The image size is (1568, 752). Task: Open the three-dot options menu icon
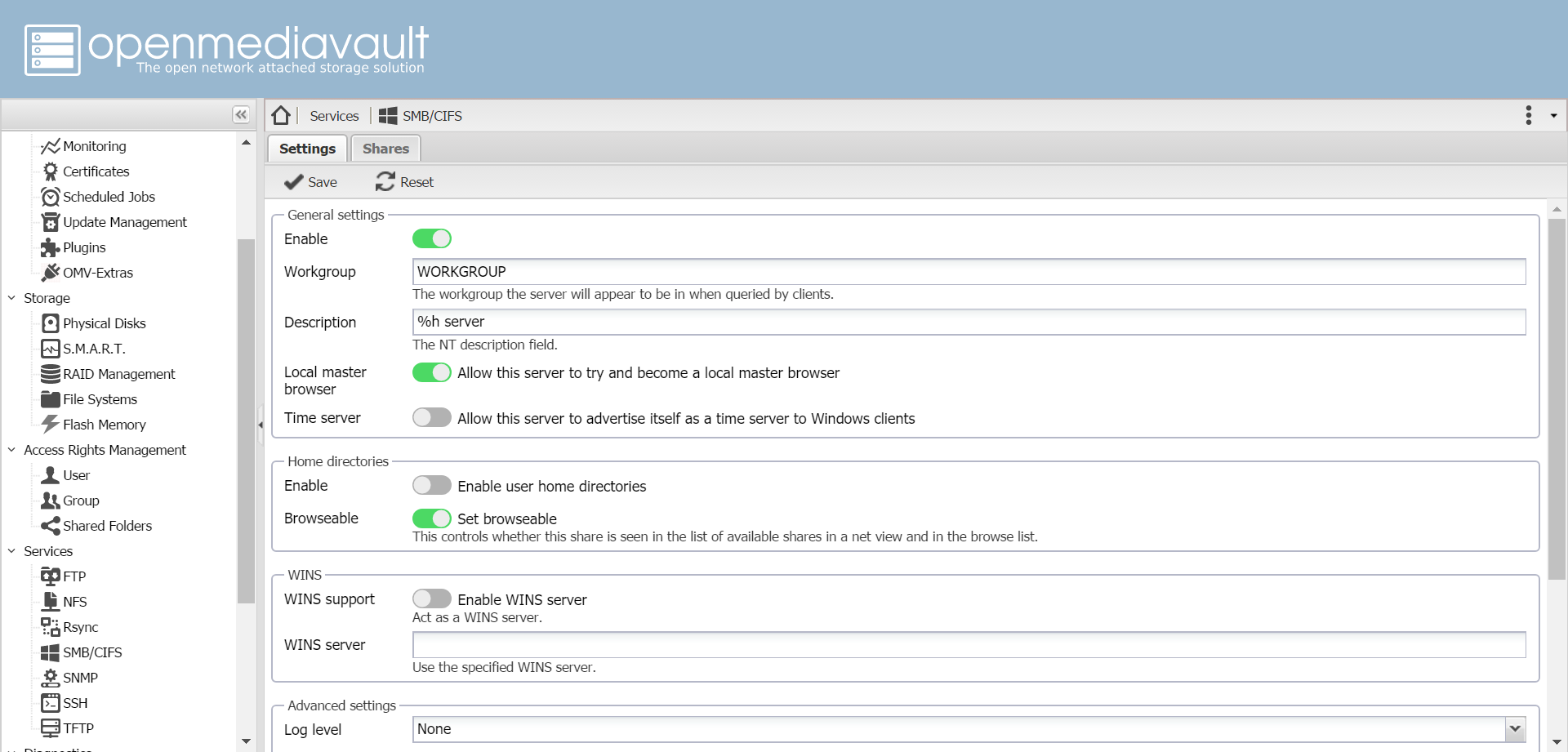tap(1529, 115)
